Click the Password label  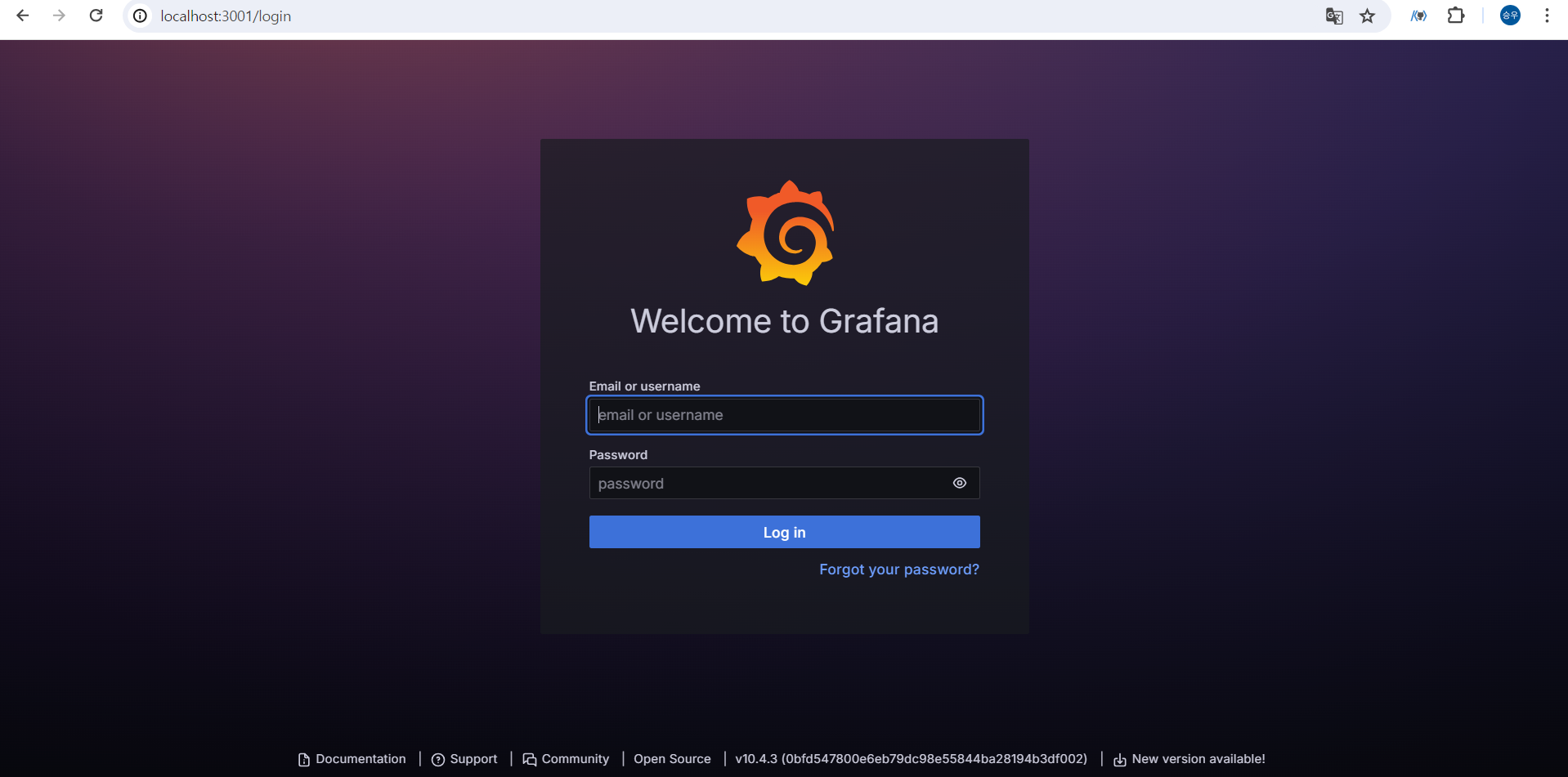(618, 455)
